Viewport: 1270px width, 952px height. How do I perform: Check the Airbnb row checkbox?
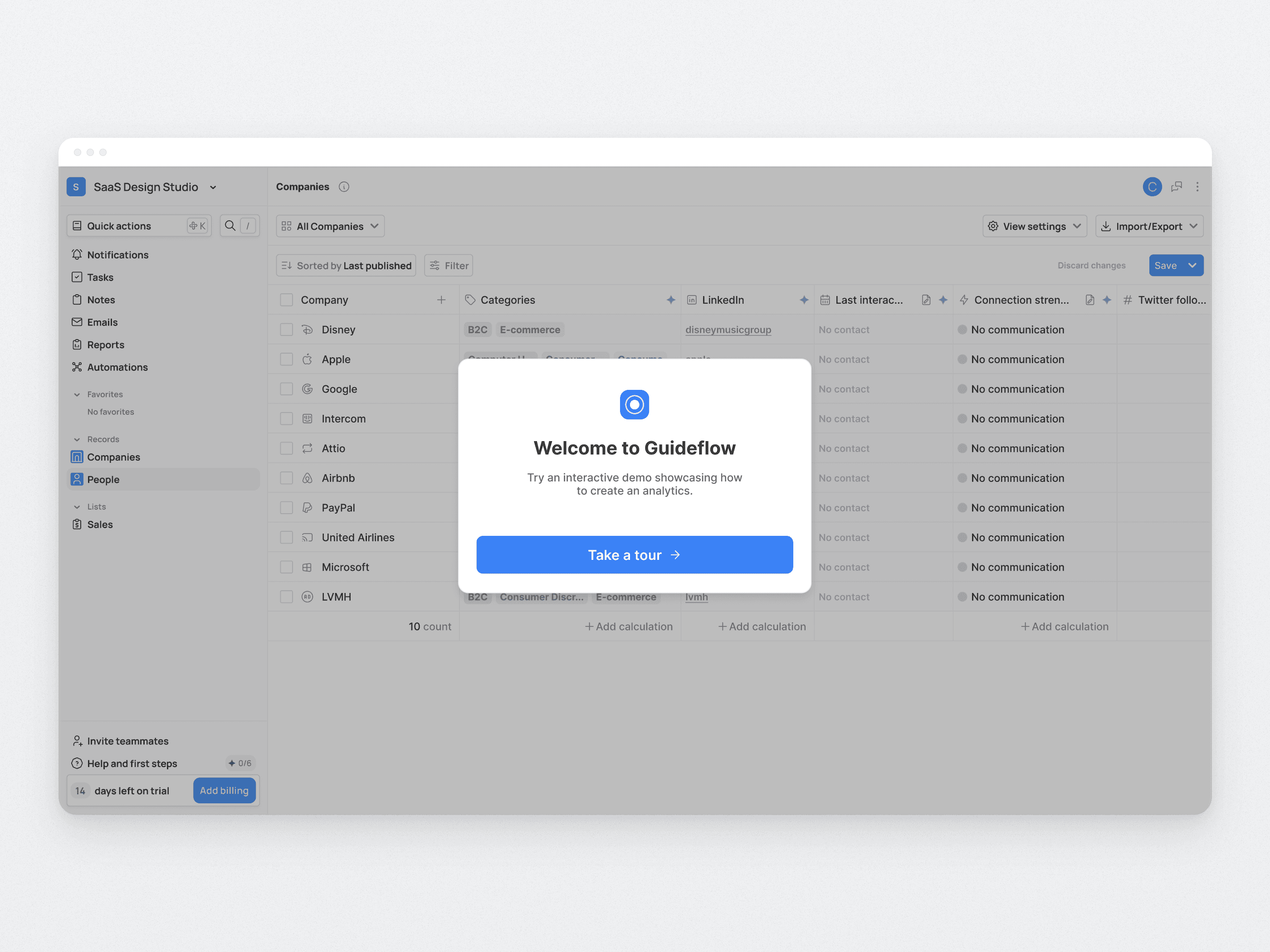tap(287, 478)
